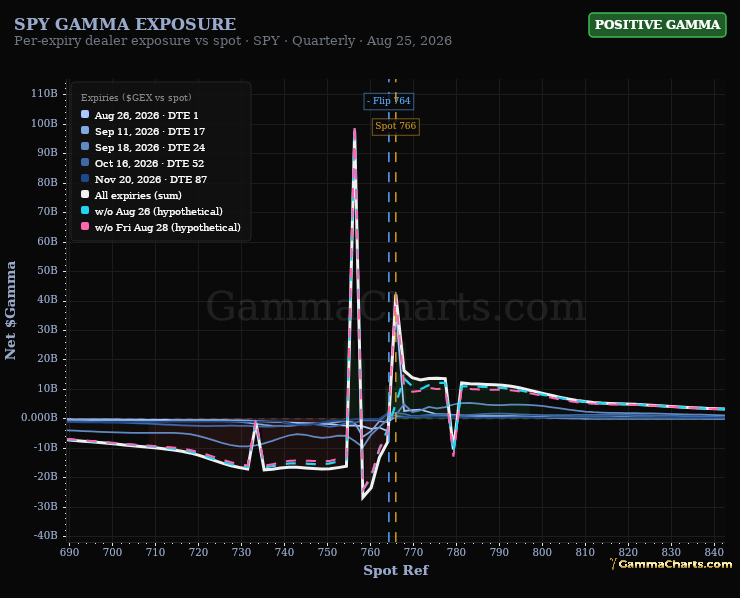Hide the Oct 16, 2026 DTE 52 series
This screenshot has width=740, height=598.
pos(143,163)
